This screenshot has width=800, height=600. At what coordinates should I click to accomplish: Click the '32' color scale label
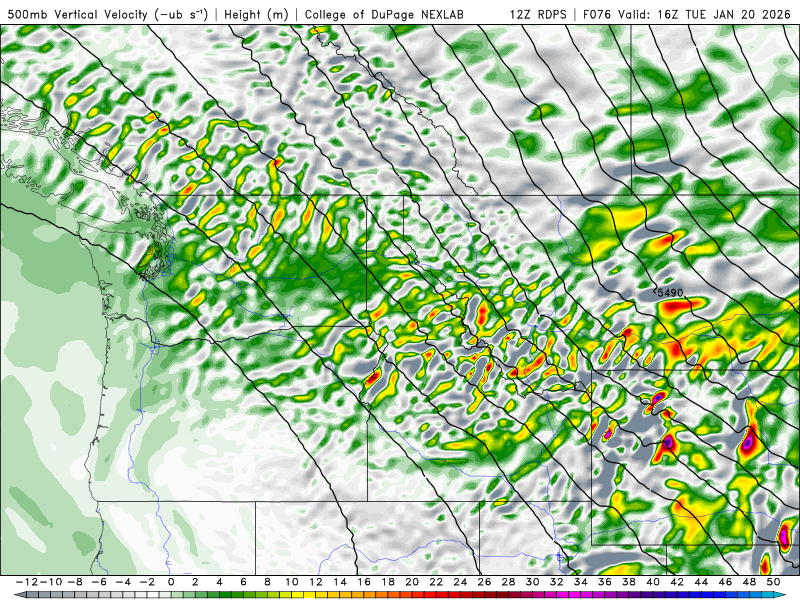557,582
